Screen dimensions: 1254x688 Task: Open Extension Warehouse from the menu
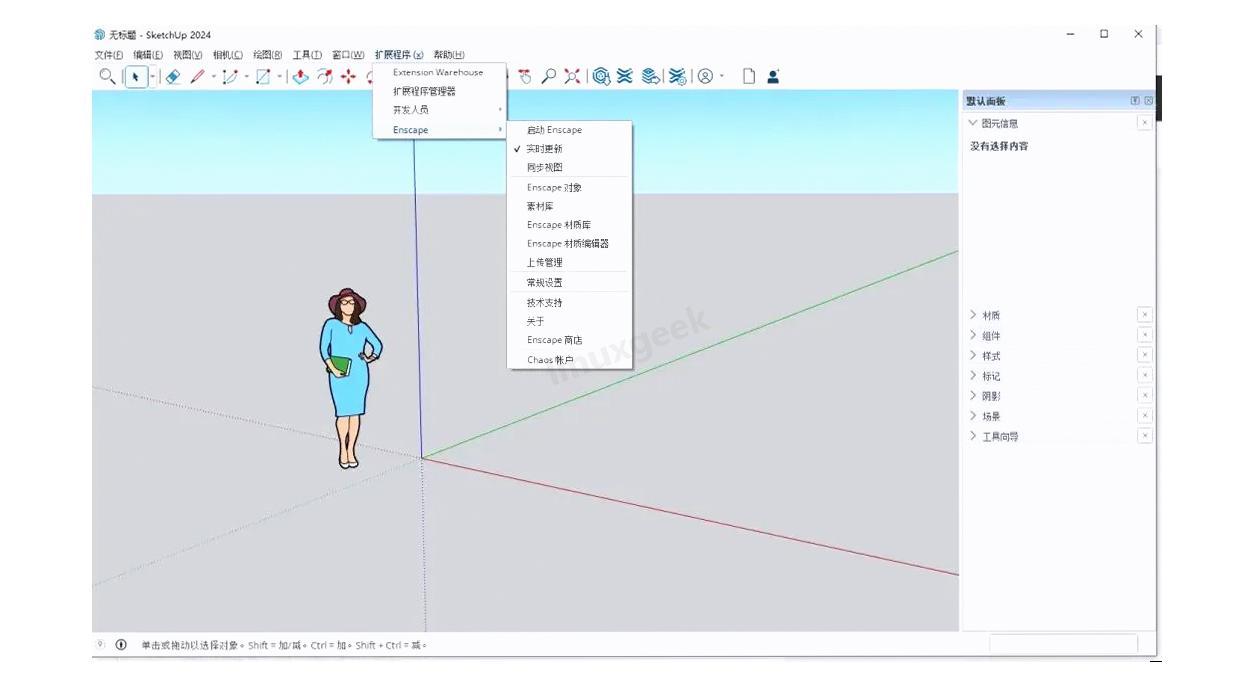click(438, 72)
